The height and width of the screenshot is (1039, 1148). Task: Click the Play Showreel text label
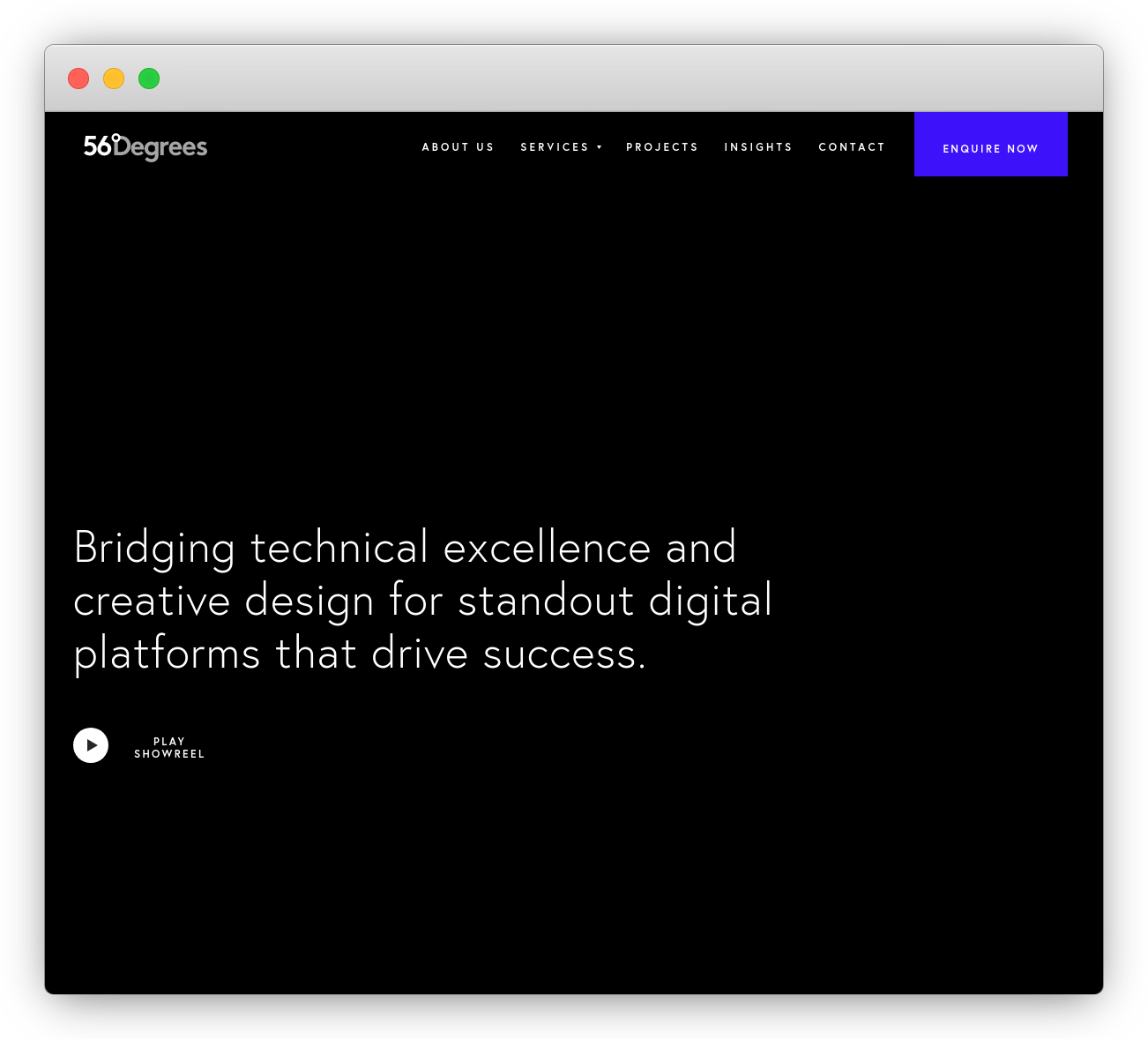pyautogui.click(x=169, y=748)
